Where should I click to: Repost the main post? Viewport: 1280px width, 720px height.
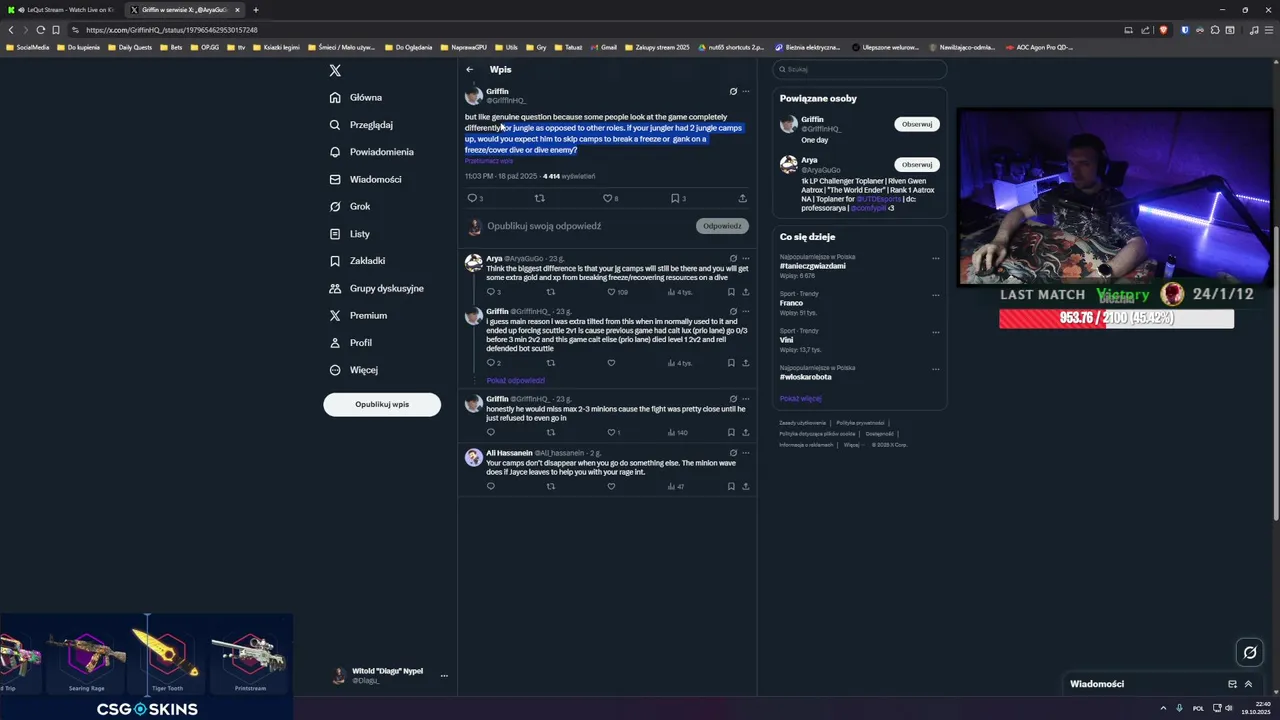pyautogui.click(x=540, y=198)
